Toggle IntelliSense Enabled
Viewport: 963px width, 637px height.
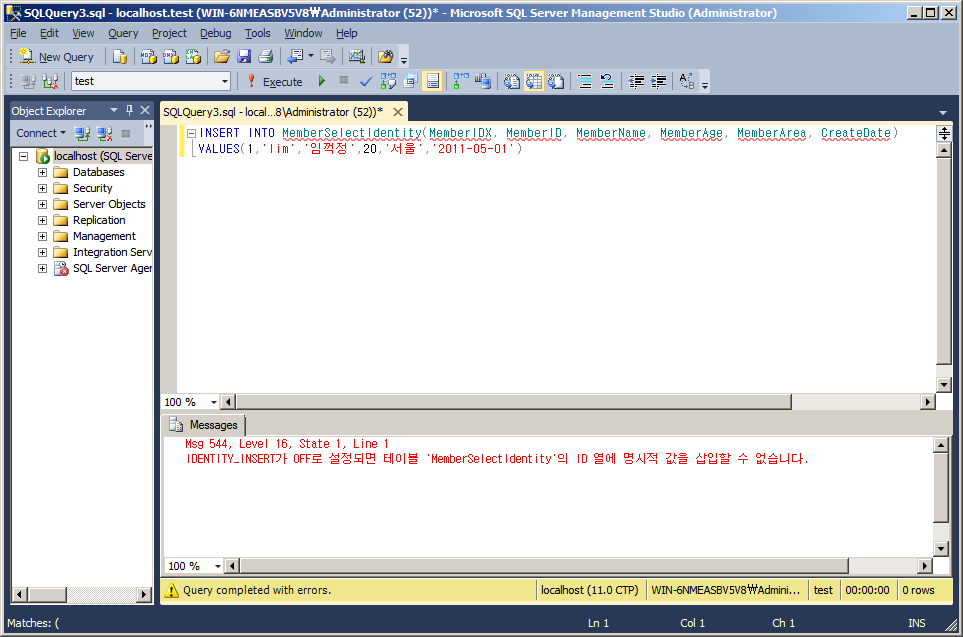pos(433,81)
